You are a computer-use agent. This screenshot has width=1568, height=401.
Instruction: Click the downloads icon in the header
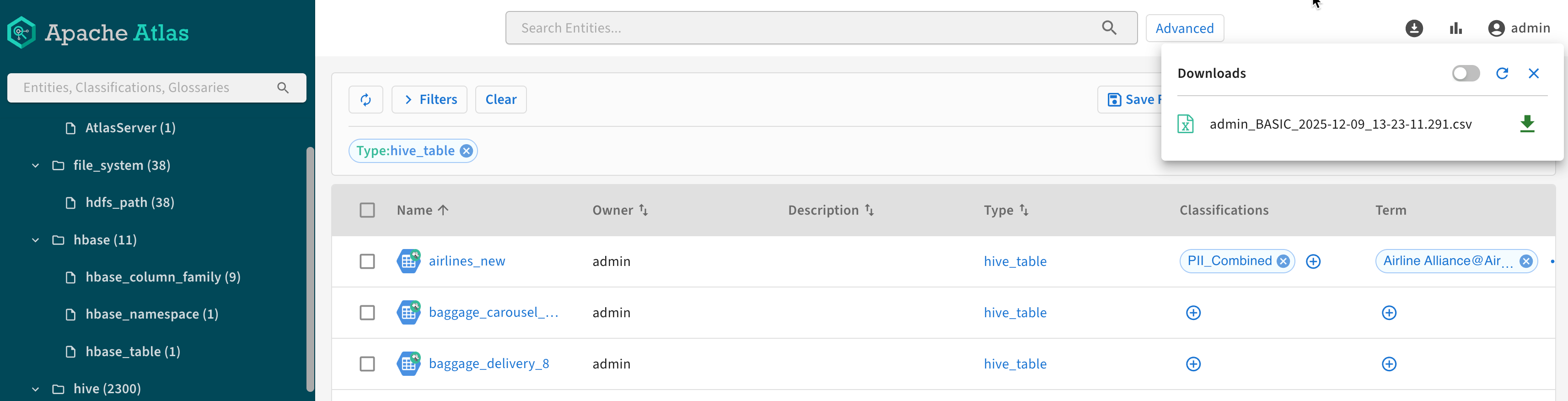click(x=1413, y=29)
